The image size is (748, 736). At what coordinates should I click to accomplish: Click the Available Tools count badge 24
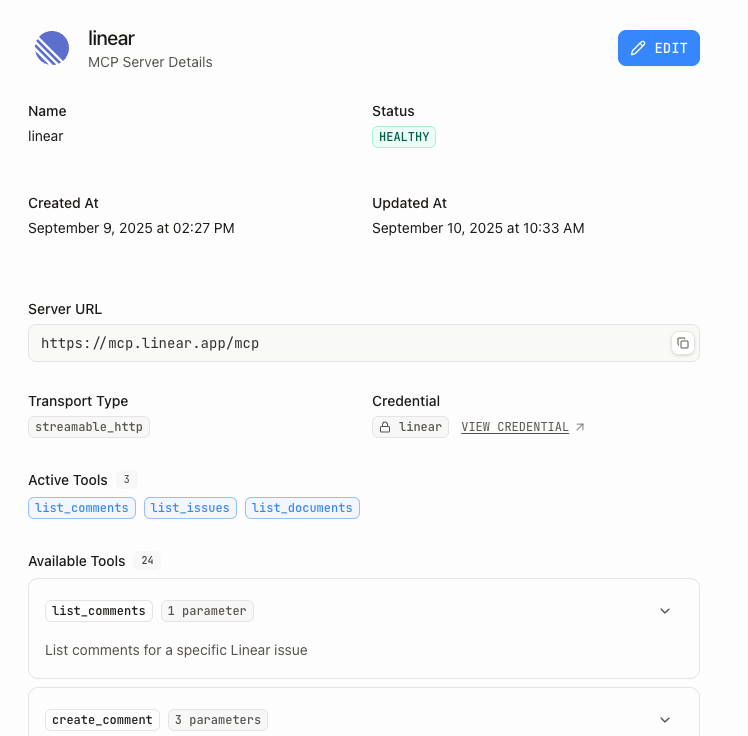coord(148,561)
